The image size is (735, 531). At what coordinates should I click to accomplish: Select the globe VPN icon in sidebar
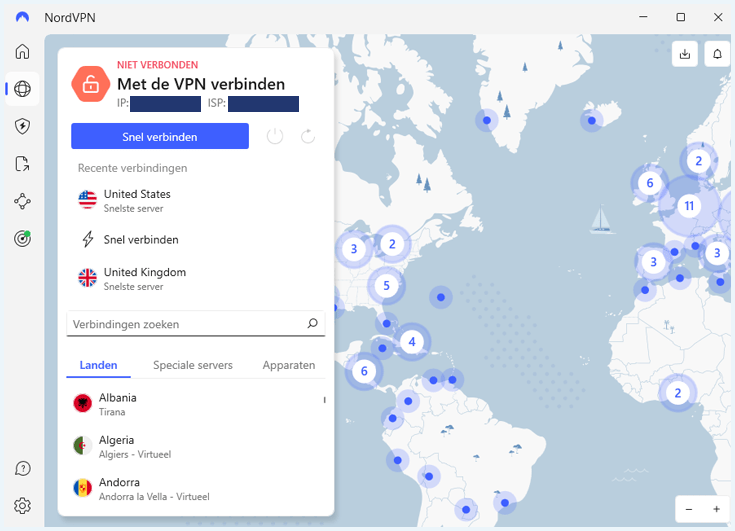coord(22,89)
